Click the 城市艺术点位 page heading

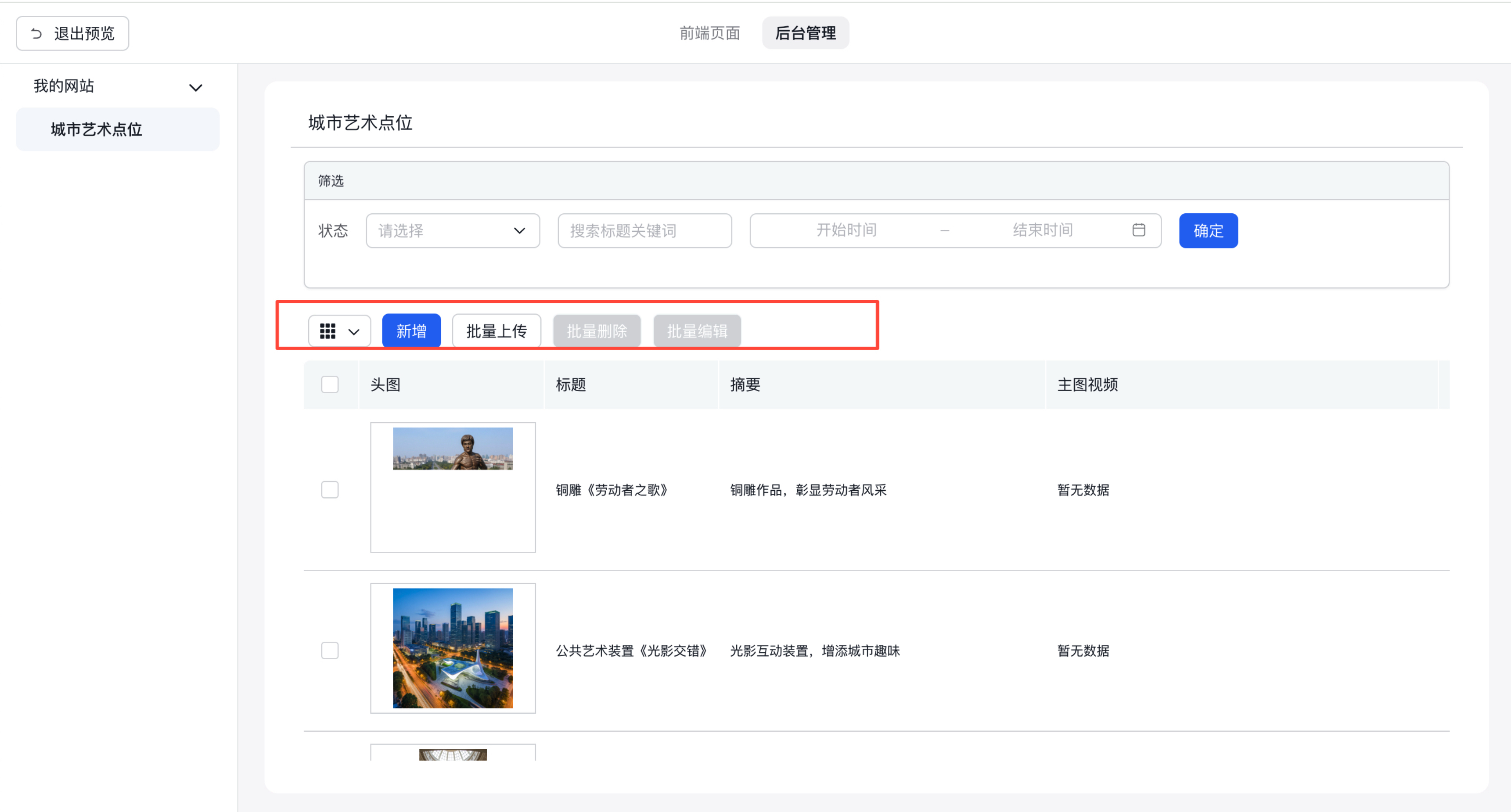click(x=360, y=122)
